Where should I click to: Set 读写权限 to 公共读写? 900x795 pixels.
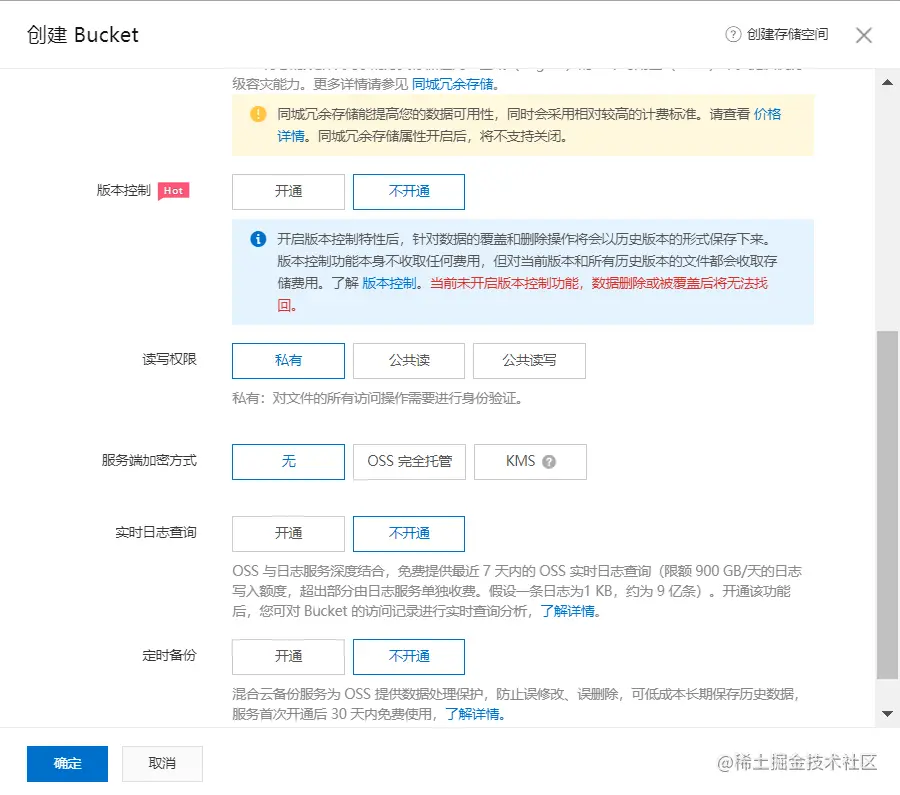(x=529, y=360)
